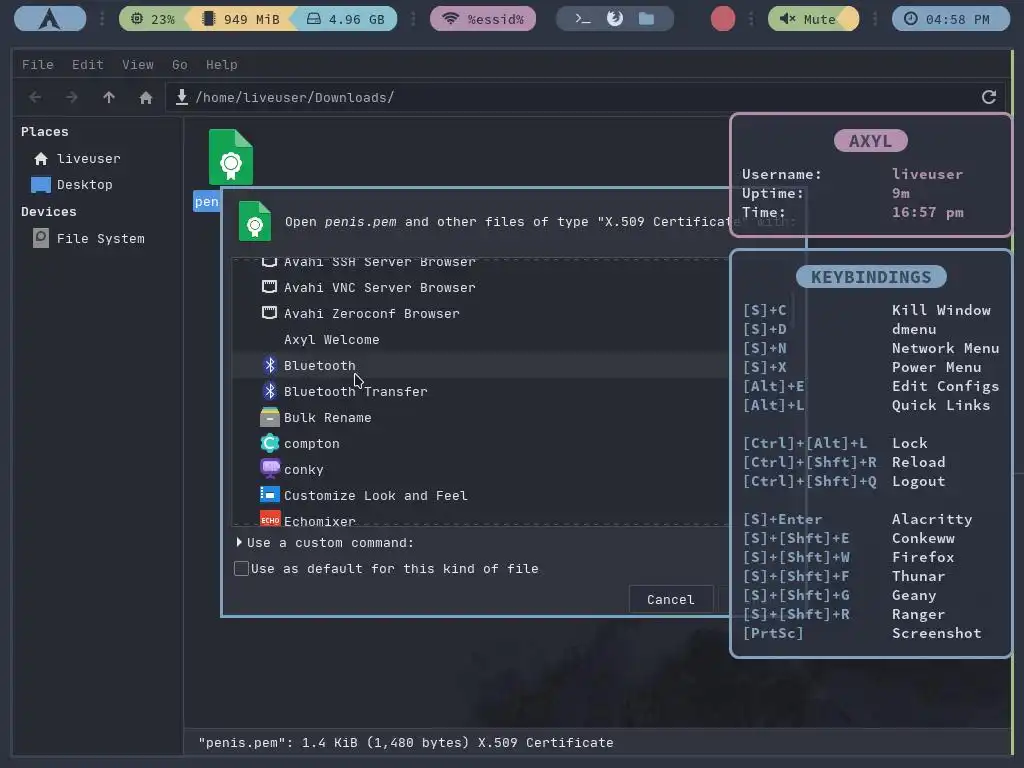Click the Bluetooth app icon

click(x=270, y=365)
